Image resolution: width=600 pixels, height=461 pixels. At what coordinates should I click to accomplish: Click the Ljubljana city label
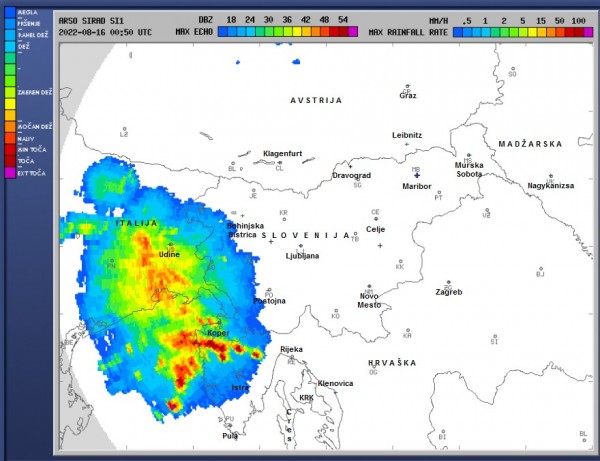click(x=302, y=256)
